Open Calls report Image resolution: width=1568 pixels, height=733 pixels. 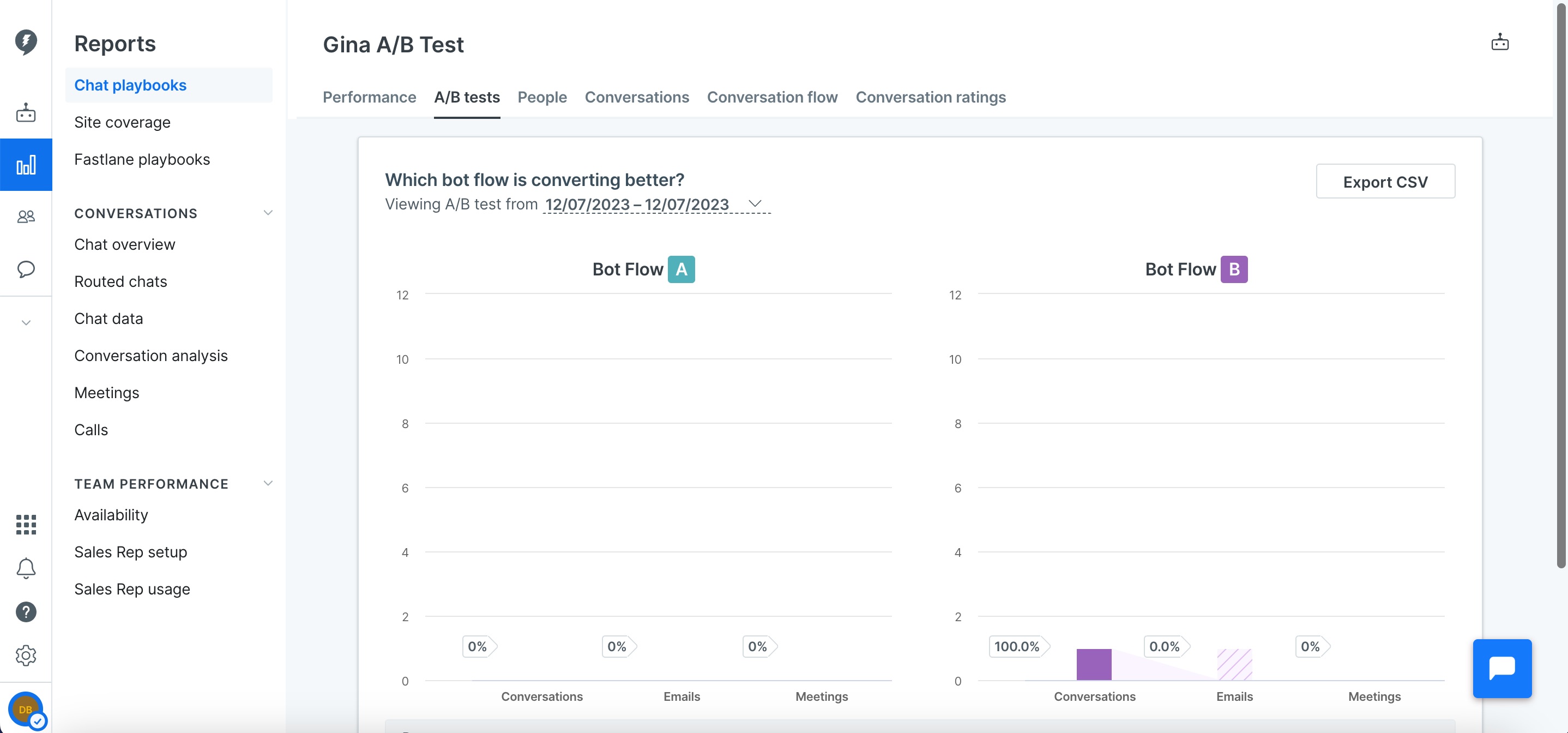(91, 430)
